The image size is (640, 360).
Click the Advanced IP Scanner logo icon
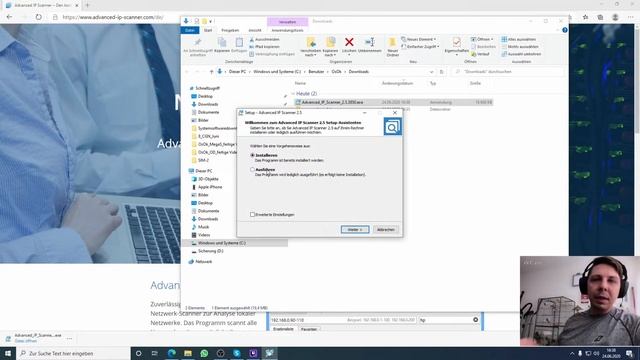[x=392, y=127]
